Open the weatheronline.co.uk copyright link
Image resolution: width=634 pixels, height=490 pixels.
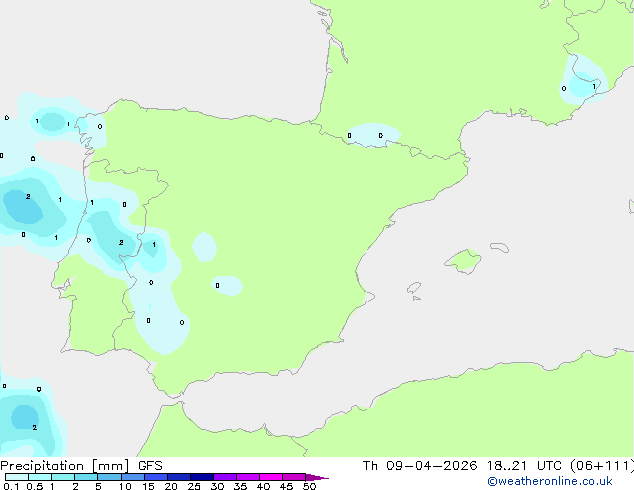pyautogui.click(x=550, y=481)
